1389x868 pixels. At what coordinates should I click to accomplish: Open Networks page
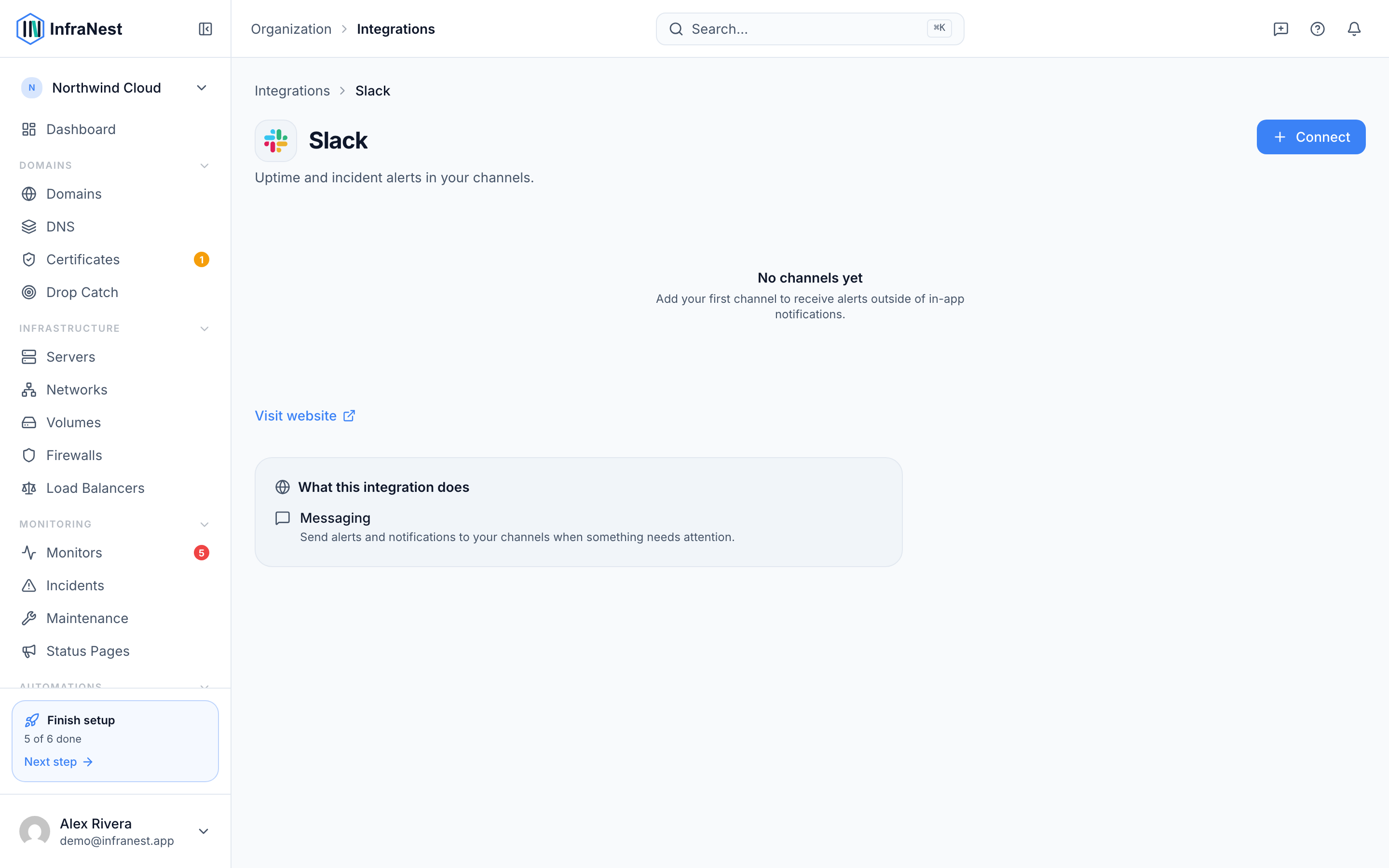(x=115, y=390)
